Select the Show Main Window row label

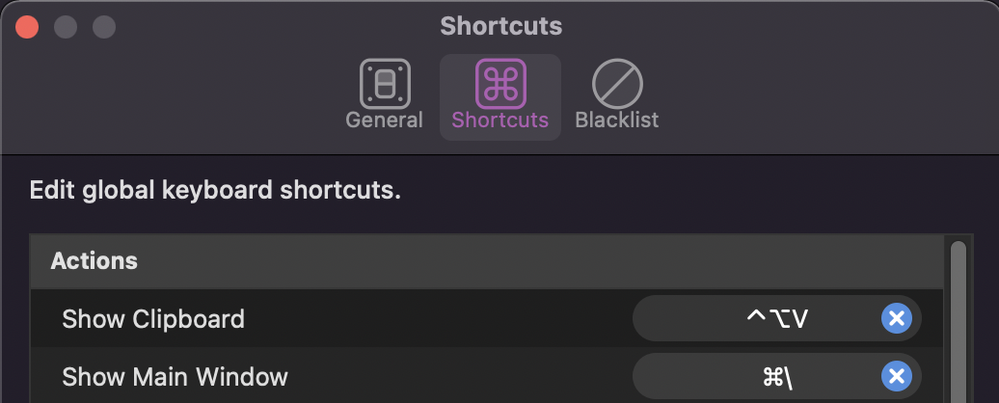point(175,377)
